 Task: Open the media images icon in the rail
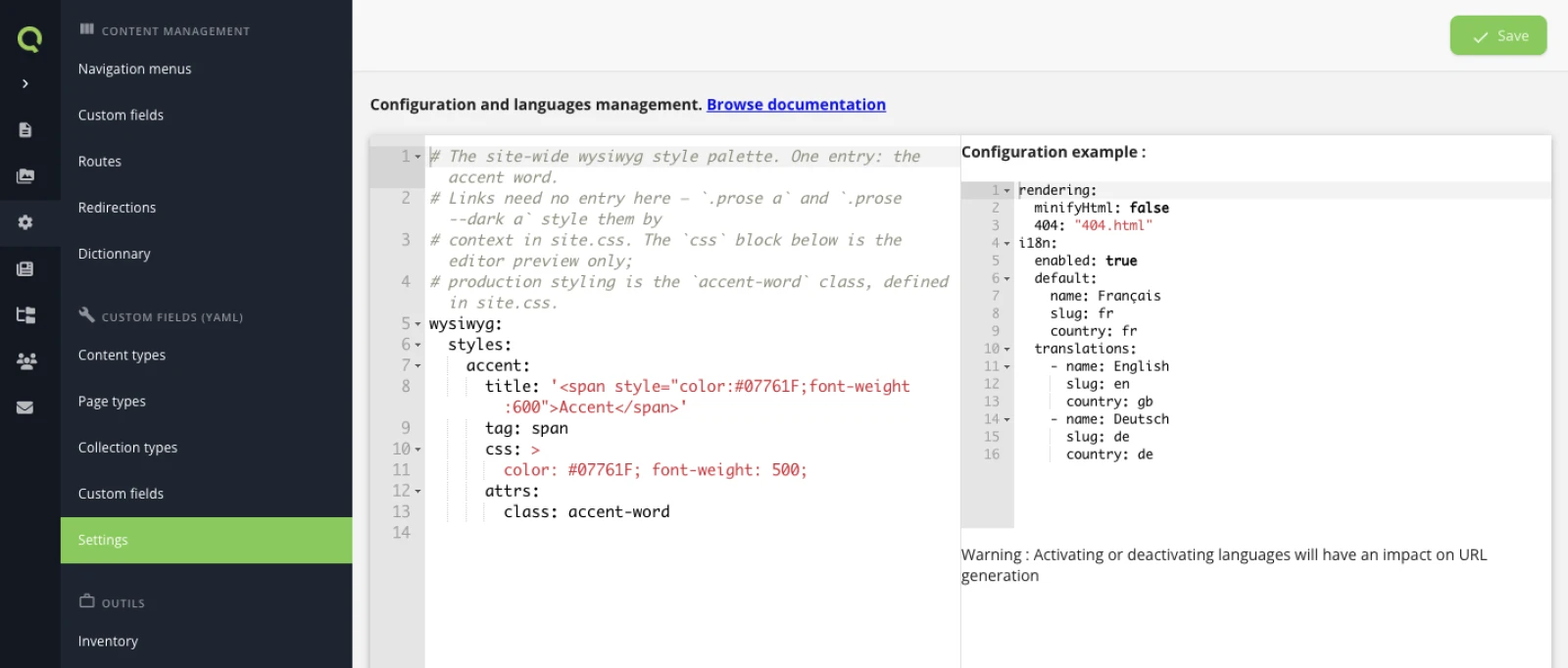(x=25, y=176)
